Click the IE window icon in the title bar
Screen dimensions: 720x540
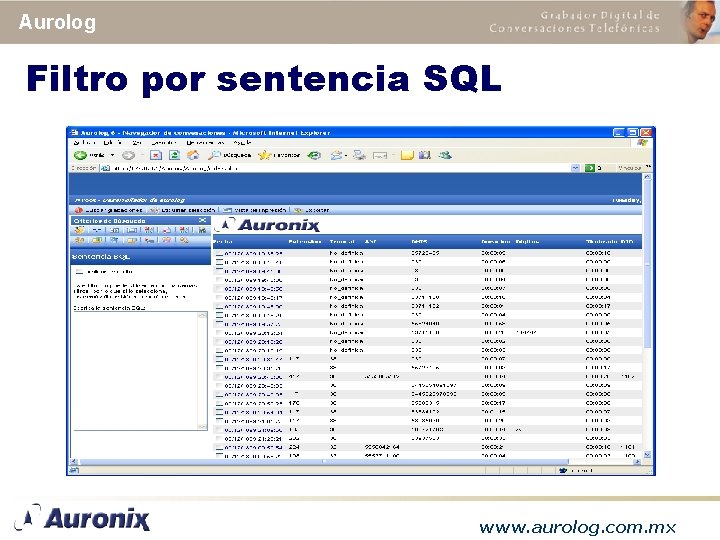(74, 132)
